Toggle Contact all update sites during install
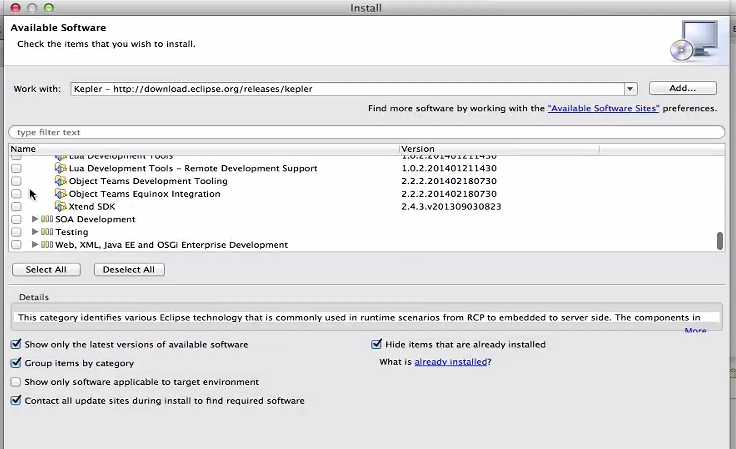The height and width of the screenshot is (449, 736). [x=16, y=401]
